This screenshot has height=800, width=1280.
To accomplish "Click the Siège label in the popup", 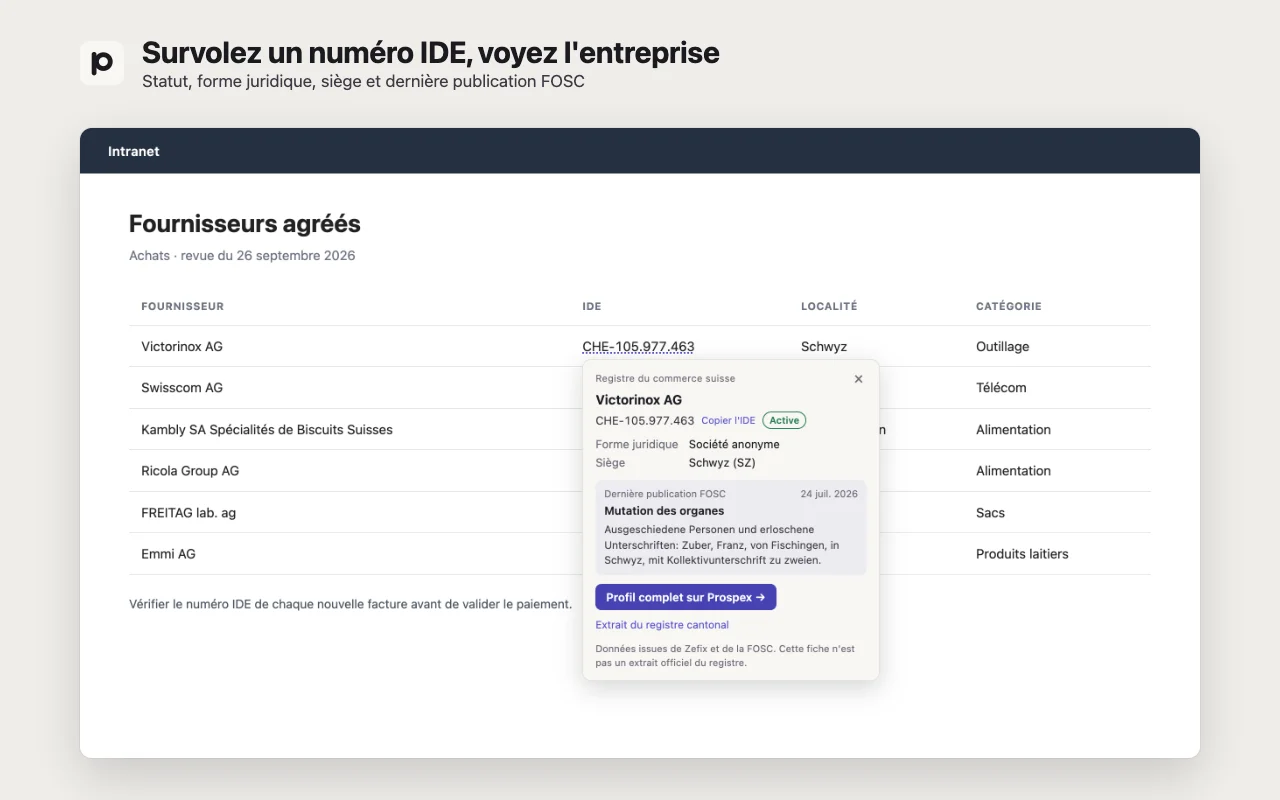I will click(610, 463).
